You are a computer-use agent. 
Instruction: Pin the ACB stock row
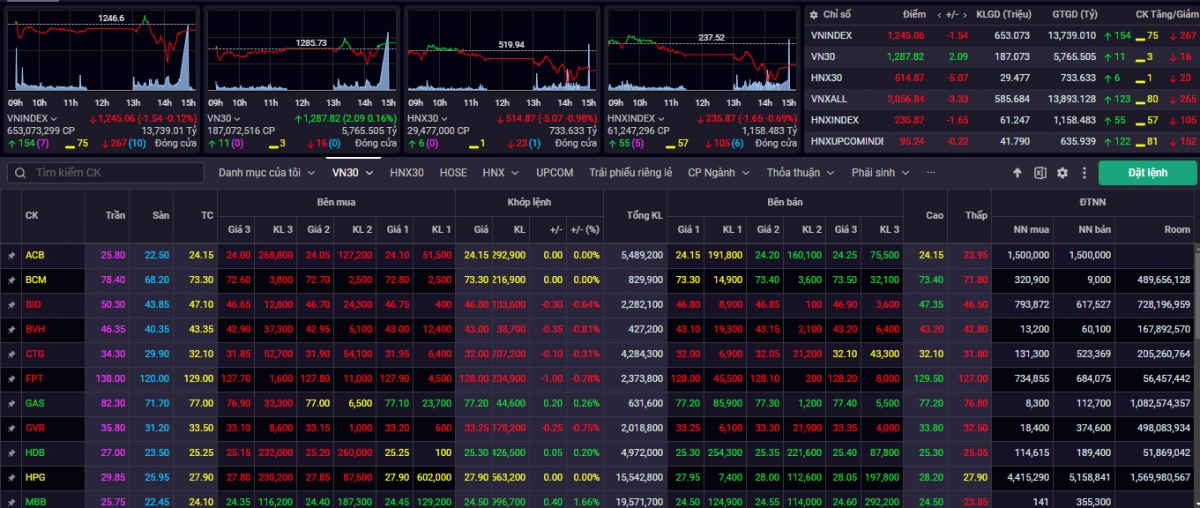[11, 255]
